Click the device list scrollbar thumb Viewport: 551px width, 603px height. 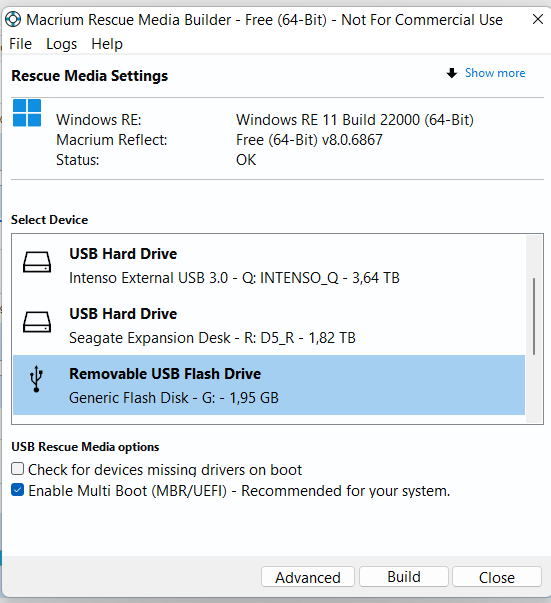[534, 316]
